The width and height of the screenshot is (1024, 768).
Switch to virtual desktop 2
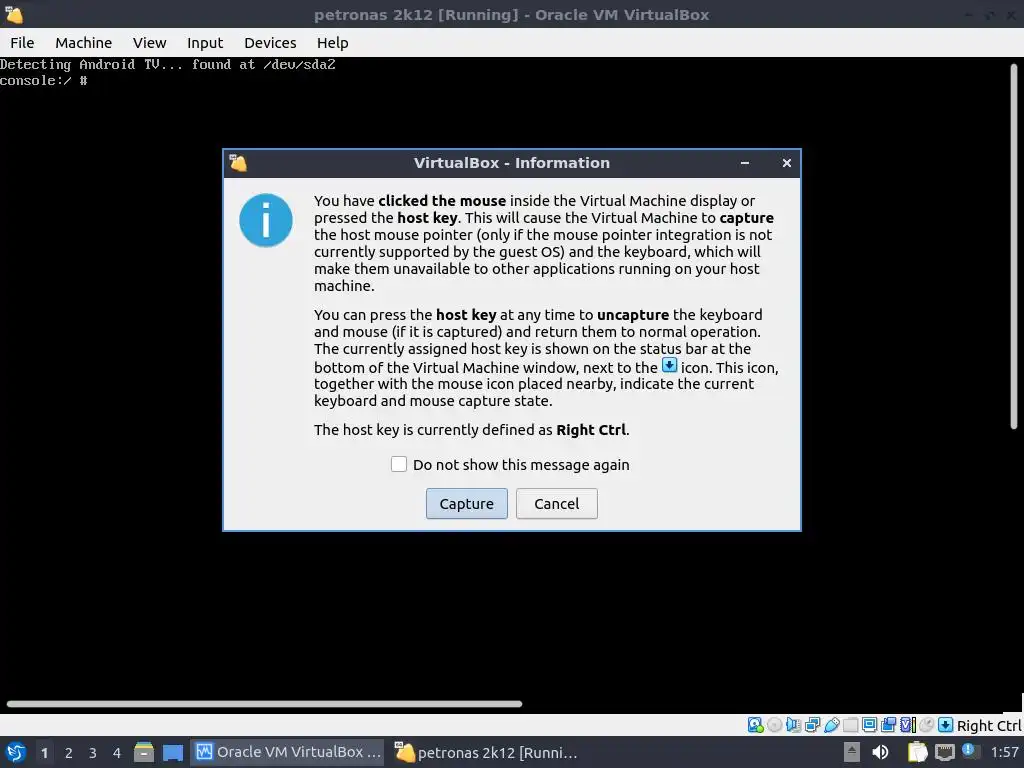click(x=69, y=752)
